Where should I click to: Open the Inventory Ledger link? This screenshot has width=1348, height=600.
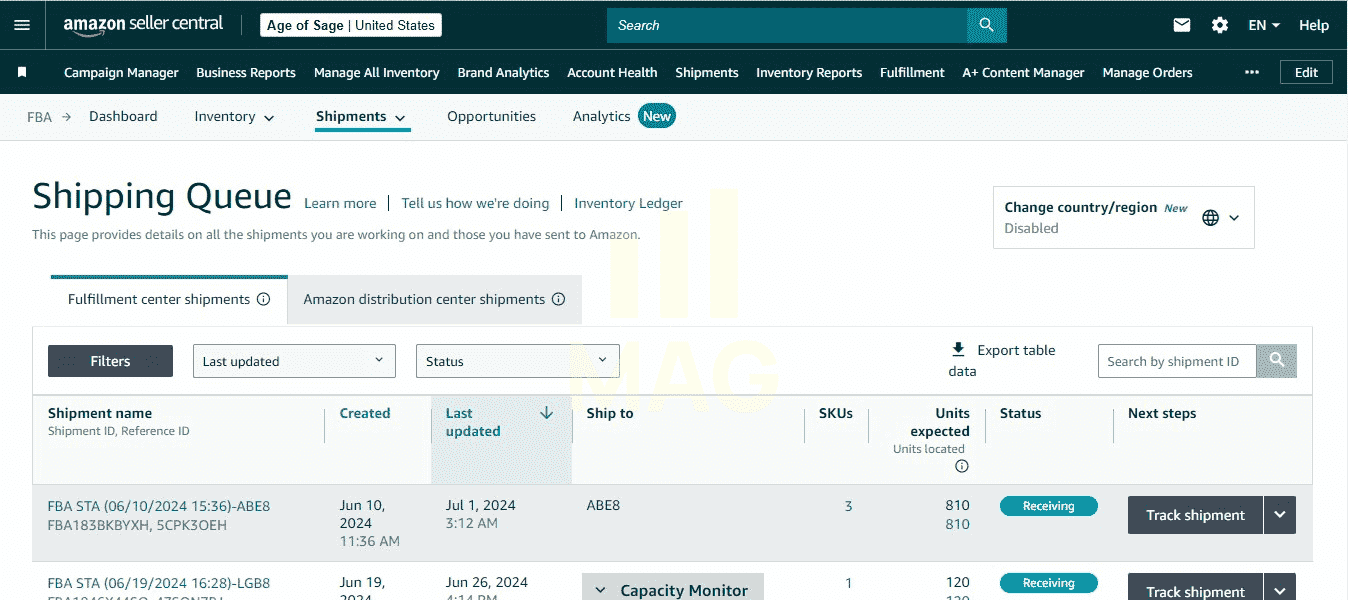(x=628, y=203)
